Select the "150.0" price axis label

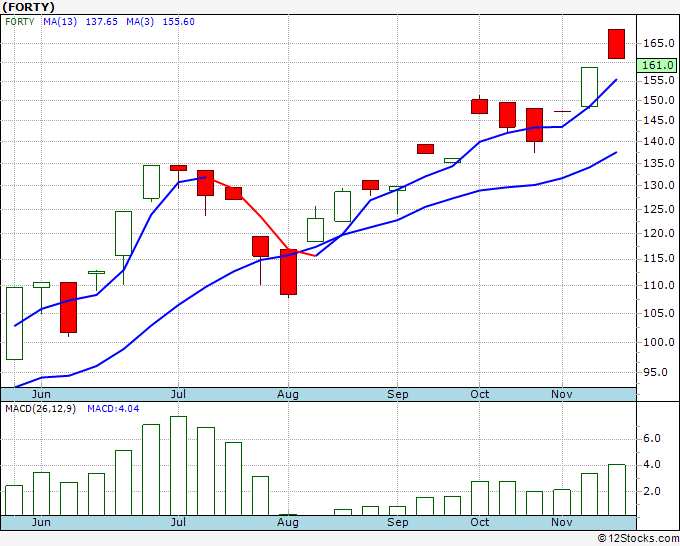tap(659, 100)
